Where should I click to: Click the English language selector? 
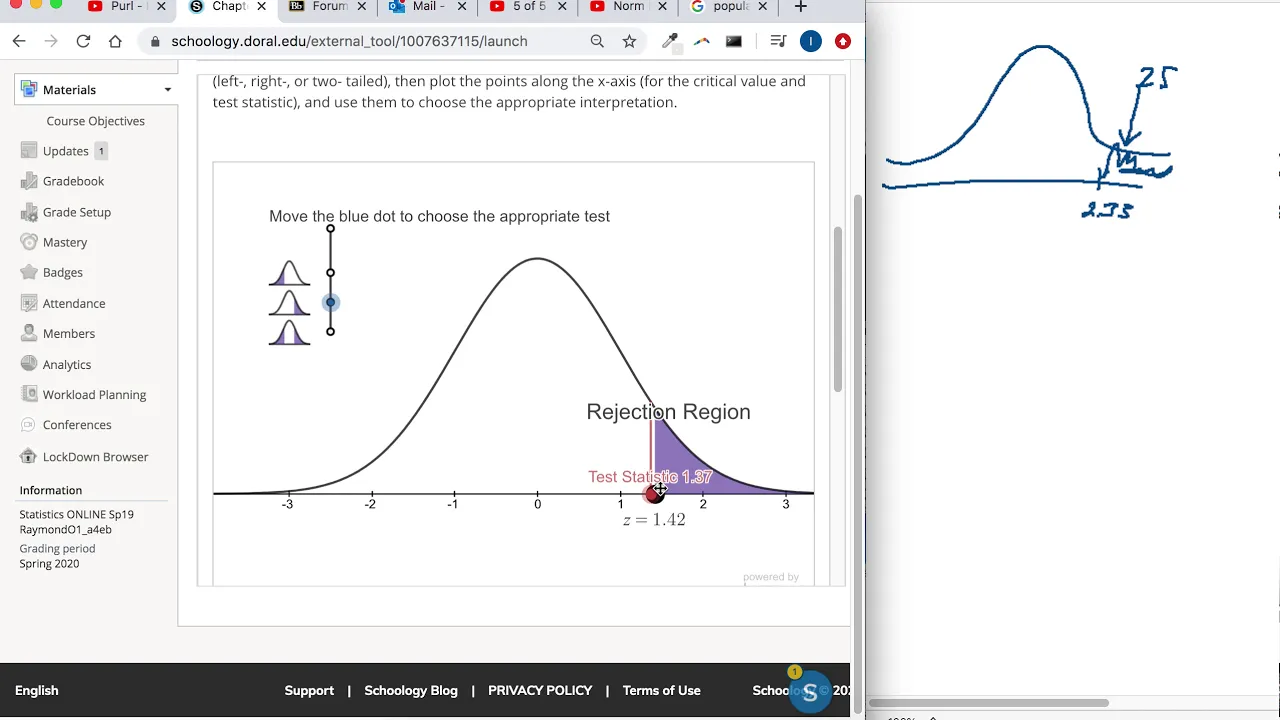click(x=37, y=691)
